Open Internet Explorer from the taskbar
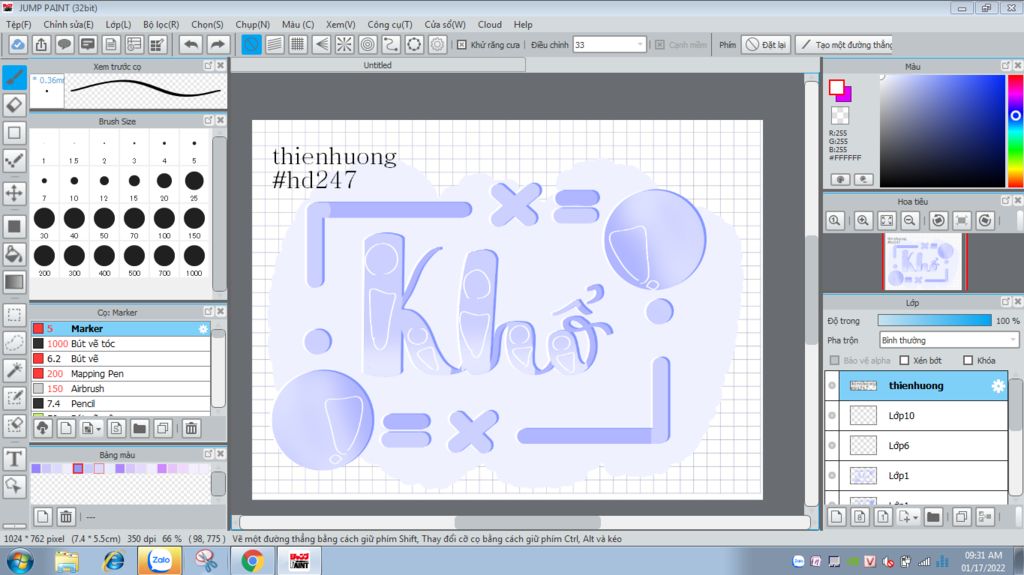This screenshot has width=1024, height=575. 114,561
